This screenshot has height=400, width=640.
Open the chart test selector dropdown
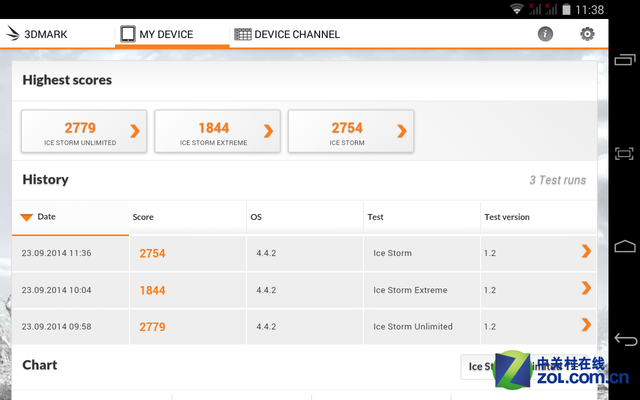(x=524, y=367)
